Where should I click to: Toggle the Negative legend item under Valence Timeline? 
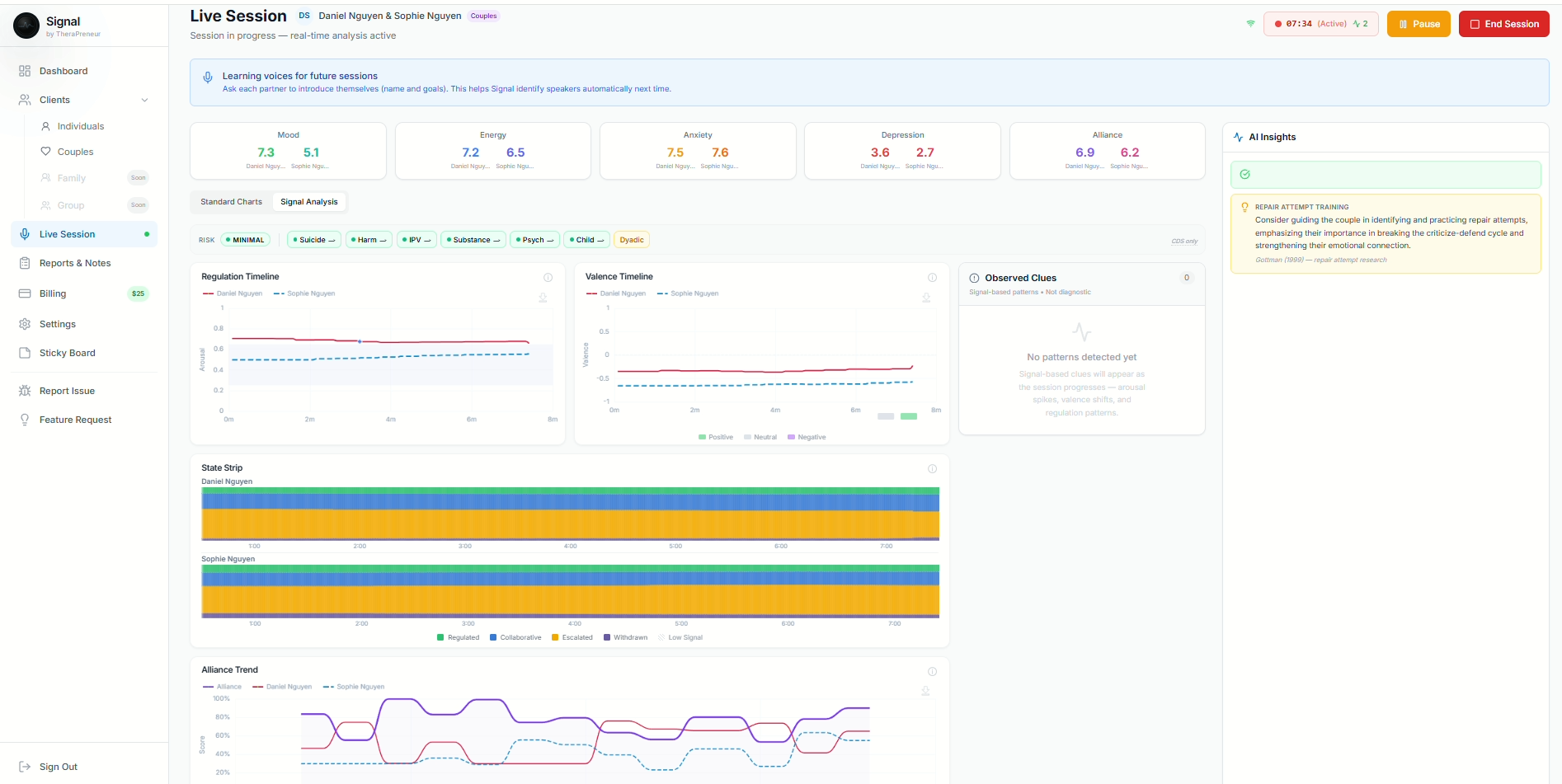[807, 437]
